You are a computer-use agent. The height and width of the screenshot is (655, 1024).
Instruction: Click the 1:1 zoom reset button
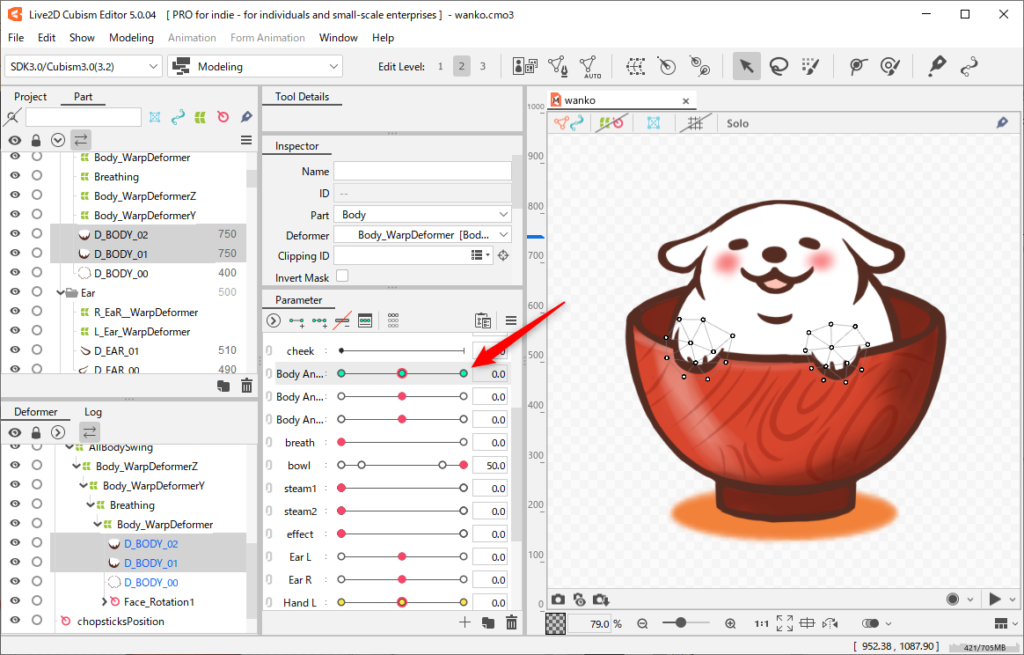click(761, 623)
